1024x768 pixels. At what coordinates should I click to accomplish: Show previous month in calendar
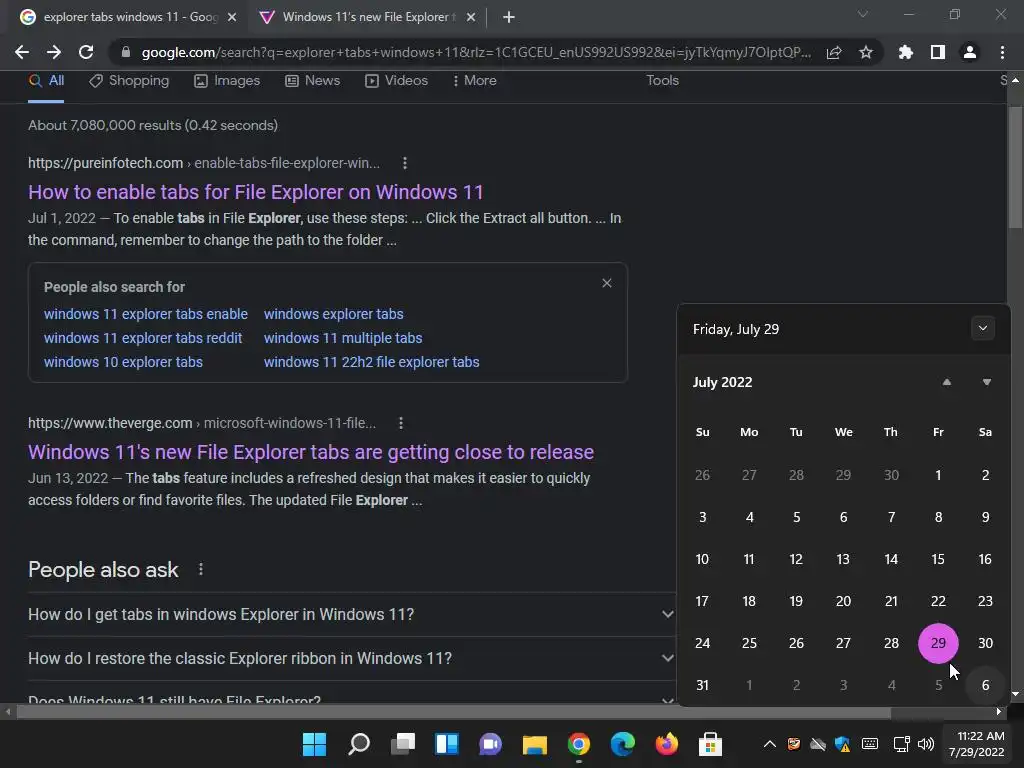(947, 382)
